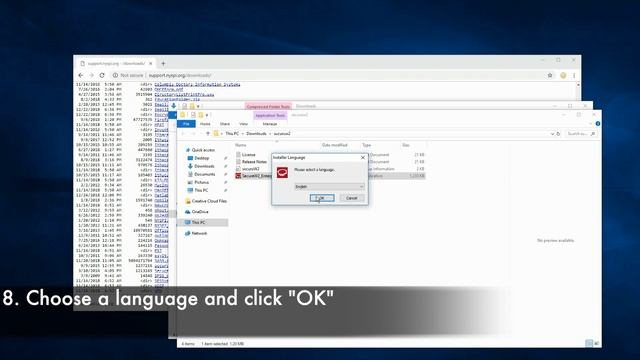Image resolution: width=640 pixels, height=360 pixels.
Task: Open the English language dropdown
Action: 329,187
